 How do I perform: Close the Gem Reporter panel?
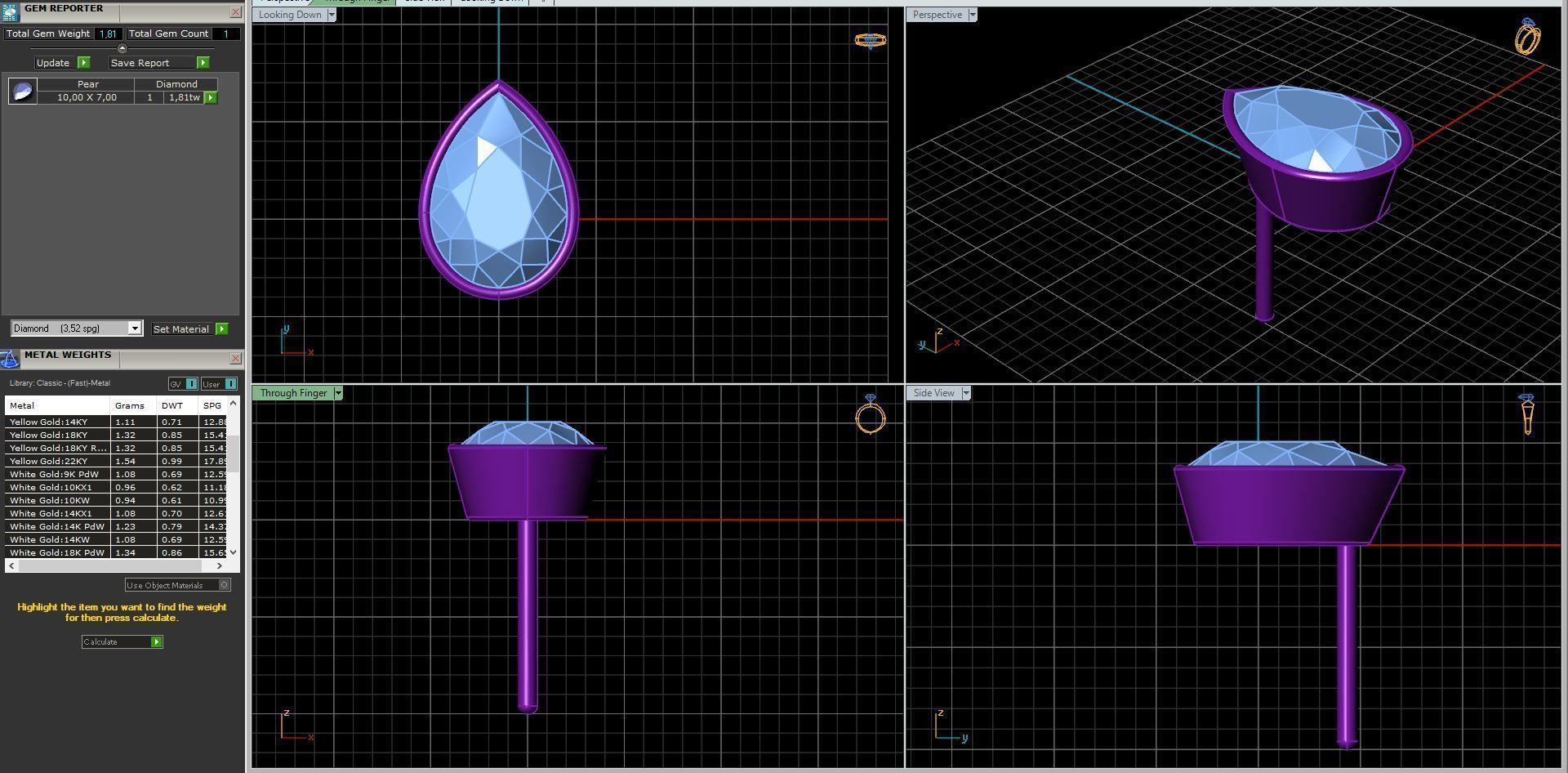(x=235, y=12)
